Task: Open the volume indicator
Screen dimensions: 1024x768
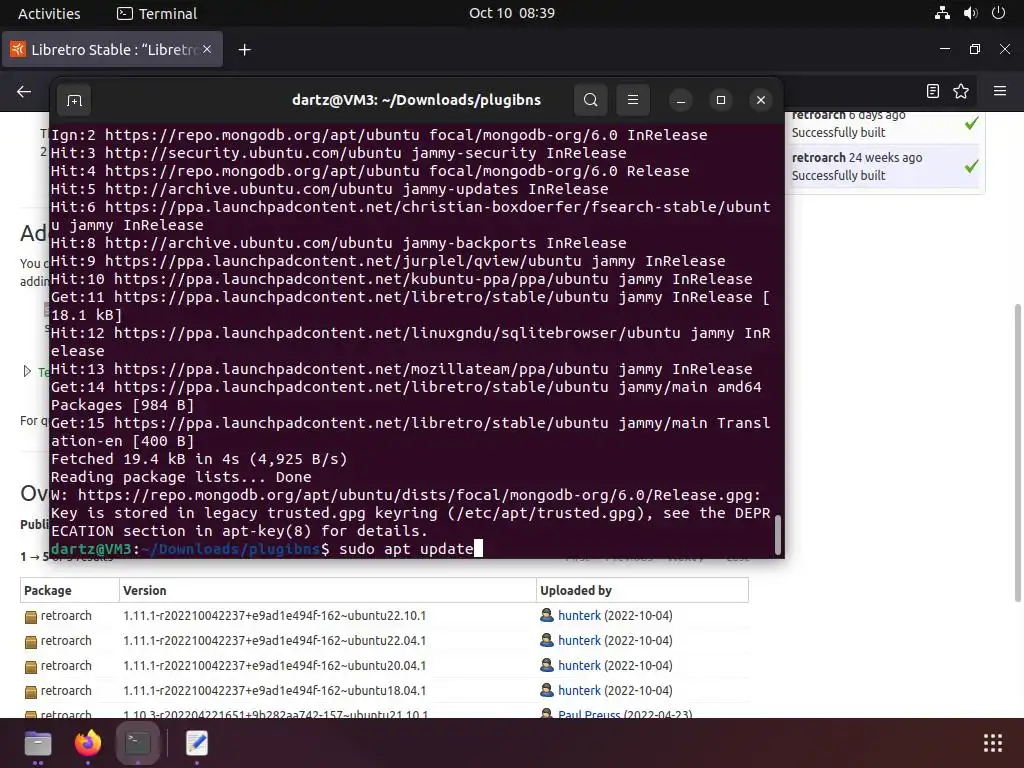Action: pyautogui.click(x=970, y=13)
